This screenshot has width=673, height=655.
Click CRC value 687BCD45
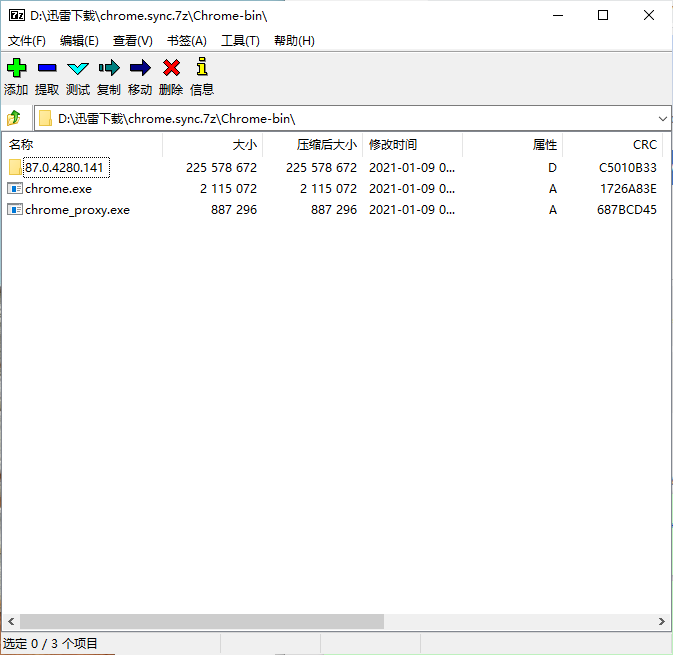pyautogui.click(x=627, y=209)
